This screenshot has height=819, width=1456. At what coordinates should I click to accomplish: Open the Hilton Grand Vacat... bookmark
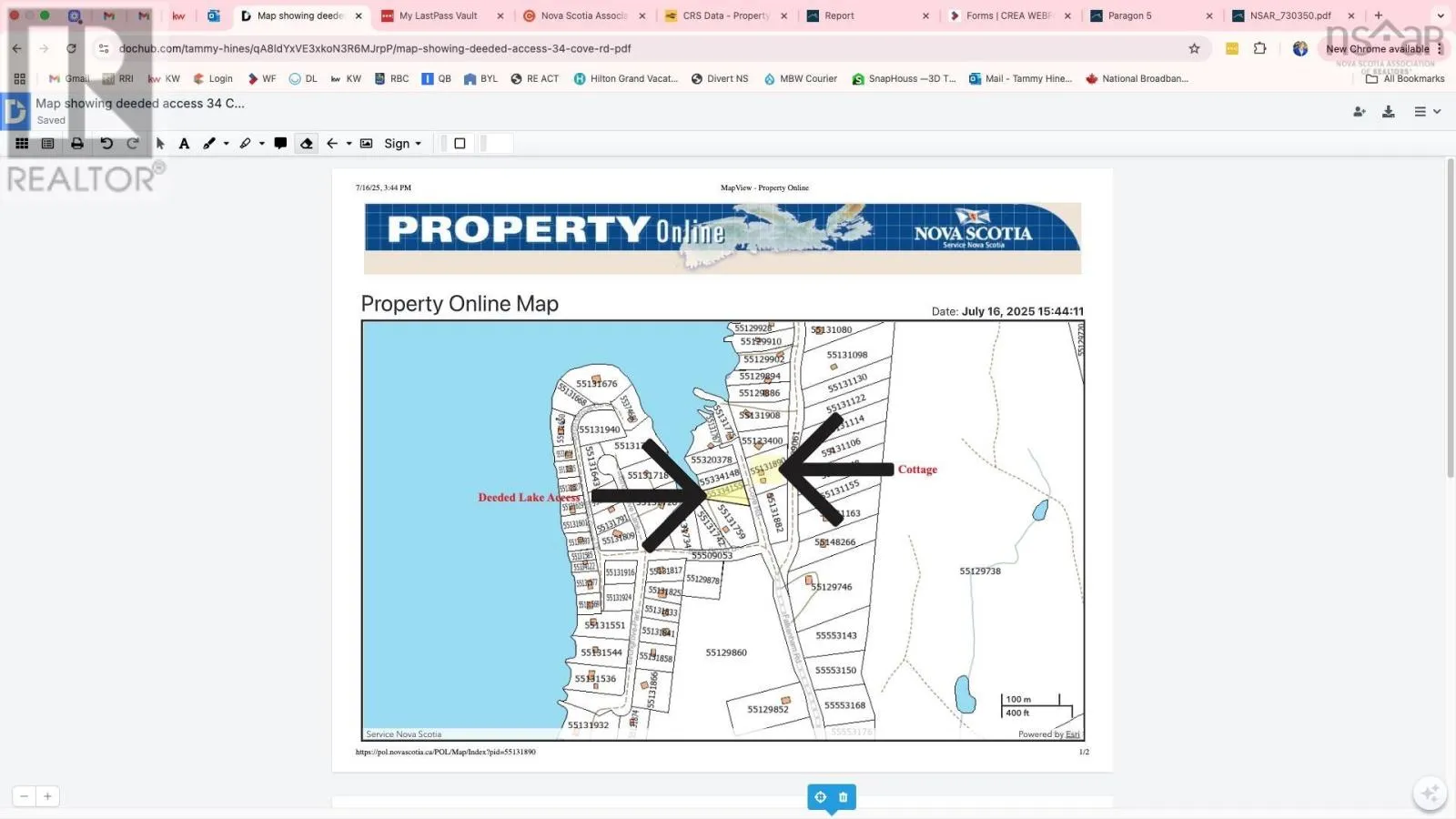[626, 79]
